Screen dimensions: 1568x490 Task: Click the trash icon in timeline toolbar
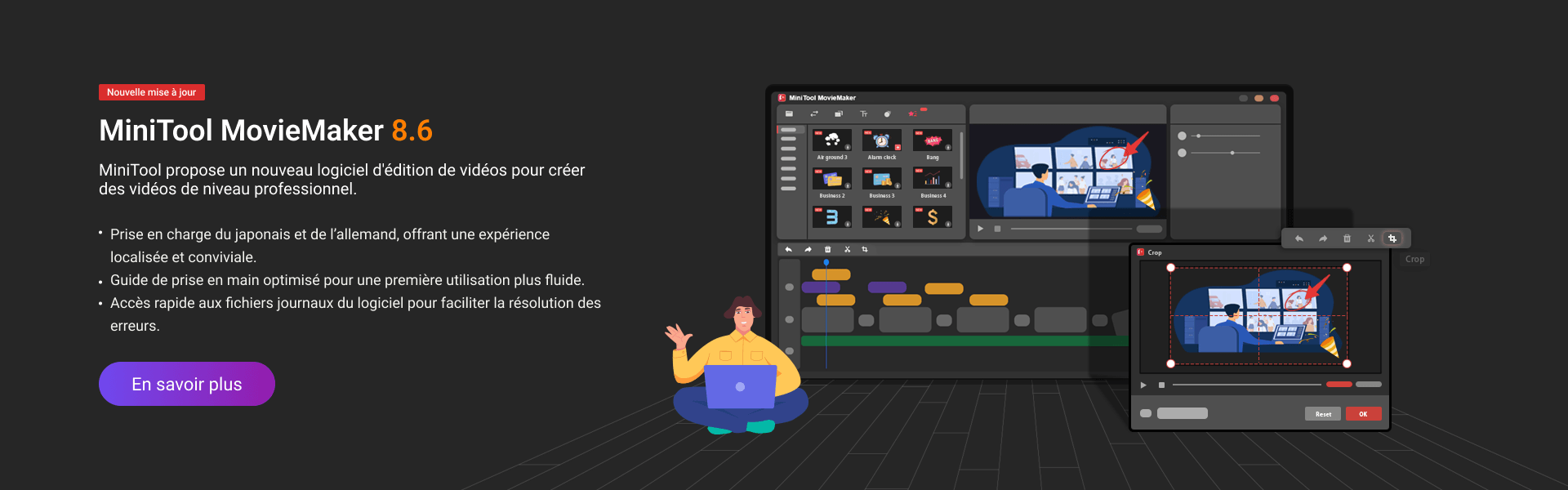827,249
